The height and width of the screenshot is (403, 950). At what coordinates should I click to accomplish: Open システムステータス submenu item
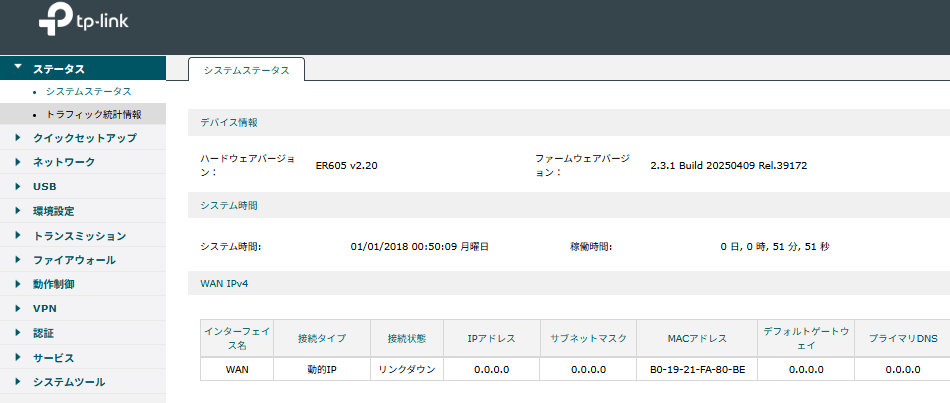88,92
